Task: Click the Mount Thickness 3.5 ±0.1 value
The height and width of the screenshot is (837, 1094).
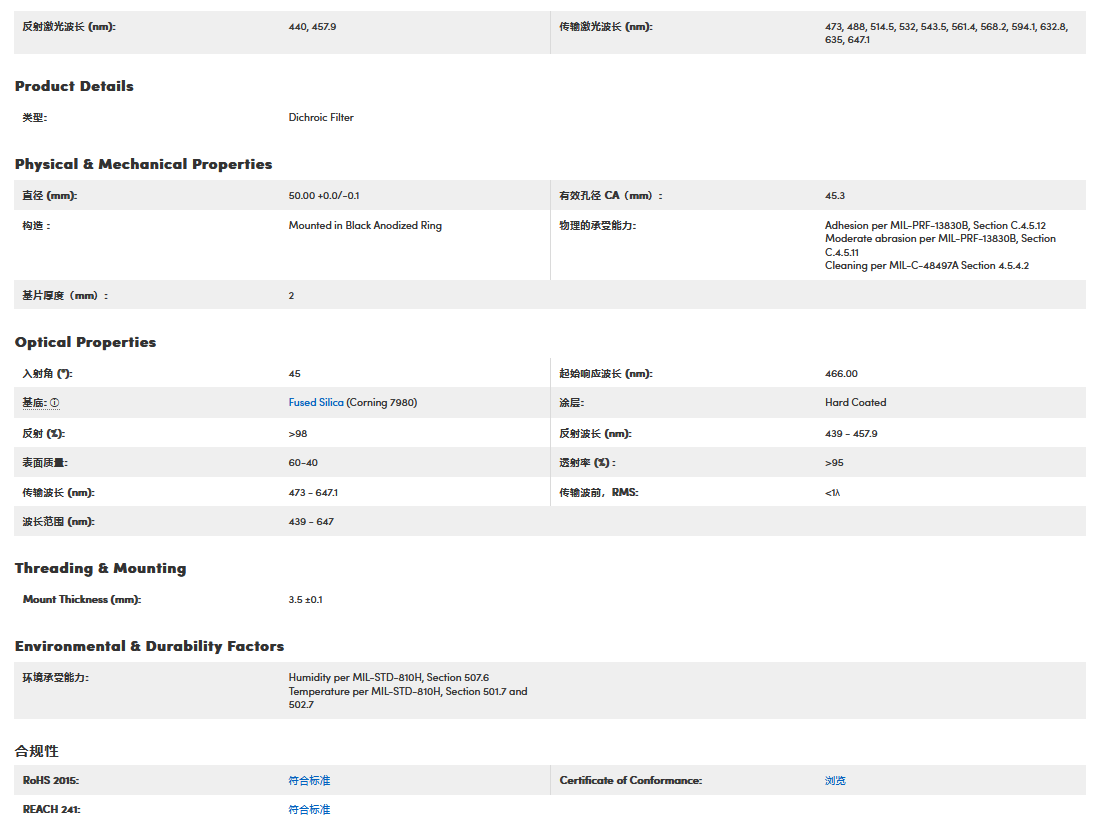Action: click(x=305, y=600)
